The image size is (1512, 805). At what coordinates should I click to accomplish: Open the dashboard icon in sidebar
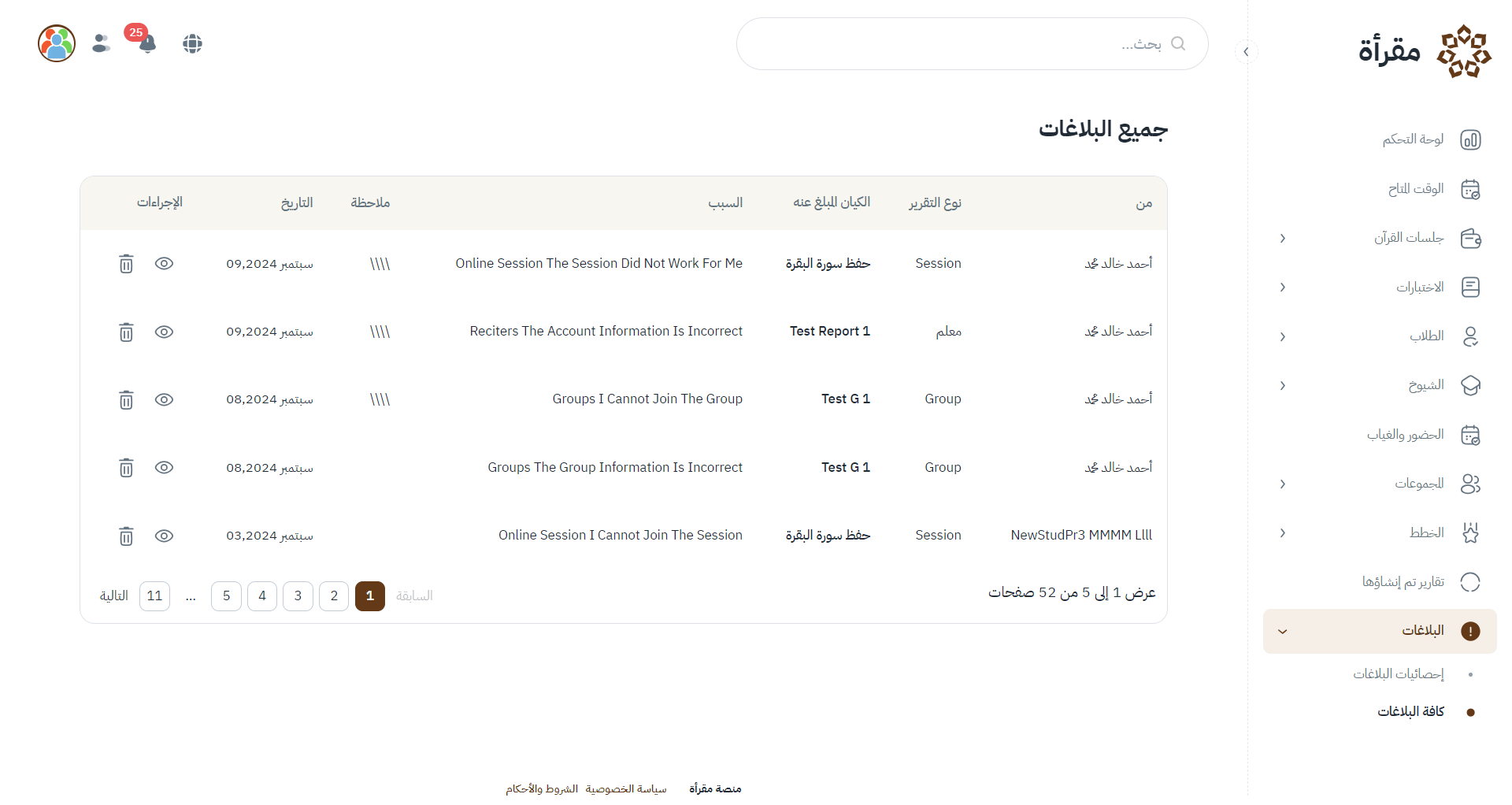coord(1469,140)
